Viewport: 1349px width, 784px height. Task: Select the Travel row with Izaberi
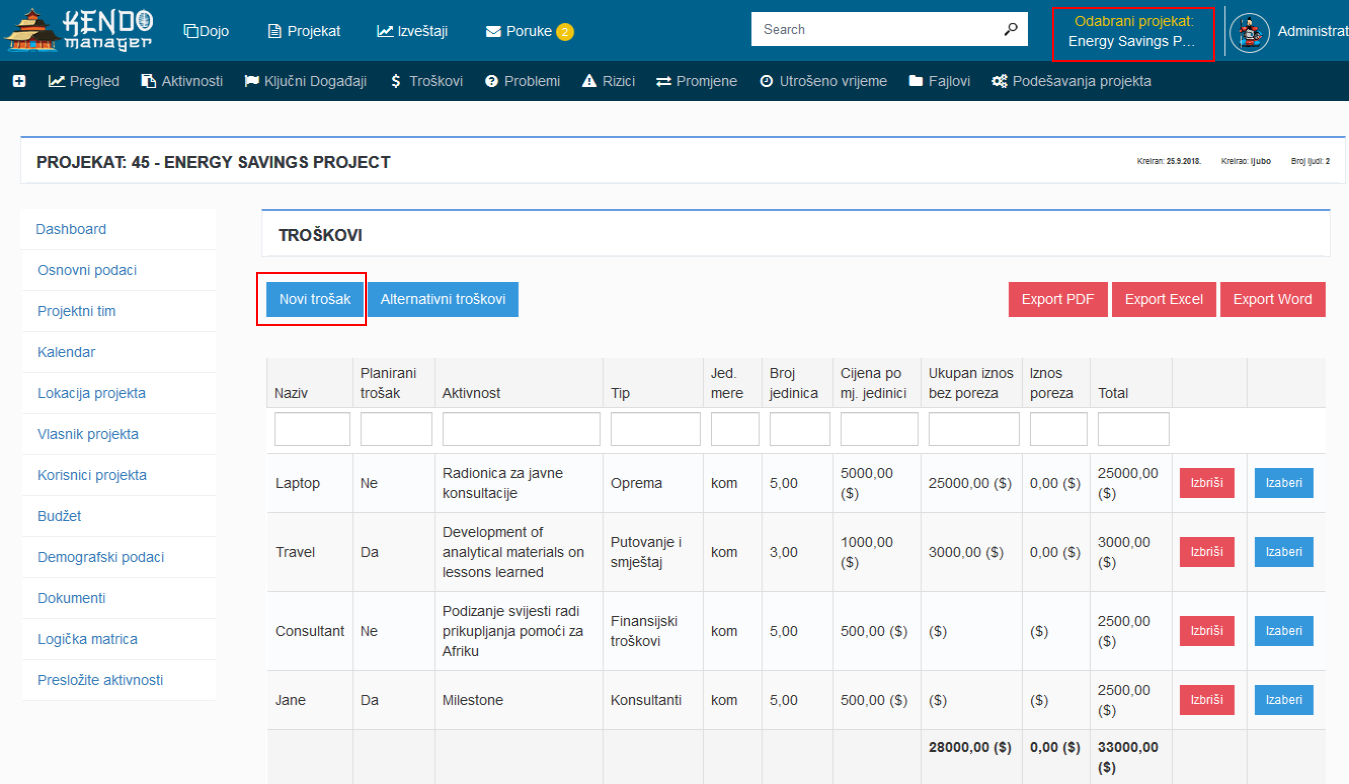[x=1284, y=552]
